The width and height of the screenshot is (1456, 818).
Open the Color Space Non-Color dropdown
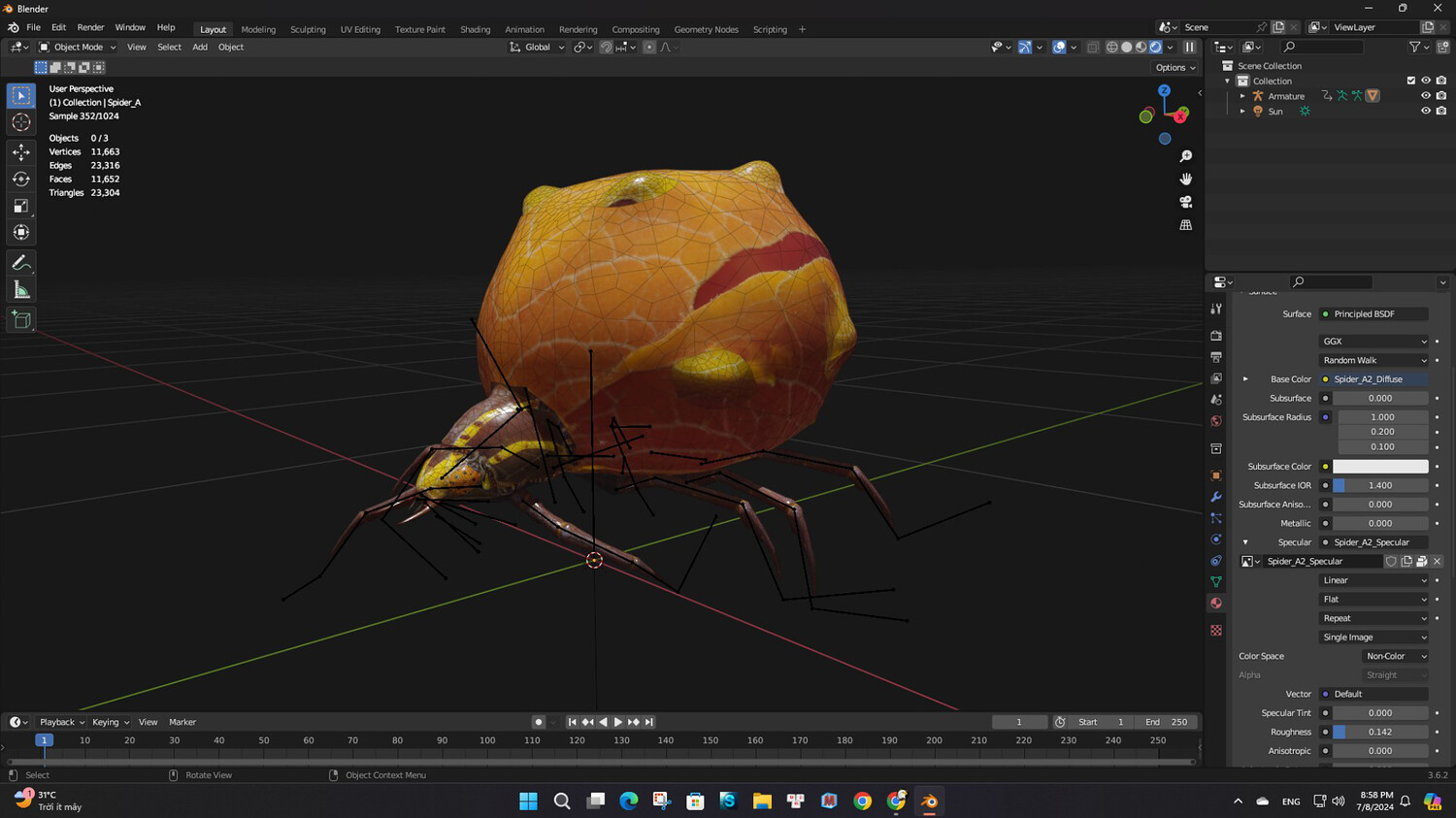(x=1396, y=656)
